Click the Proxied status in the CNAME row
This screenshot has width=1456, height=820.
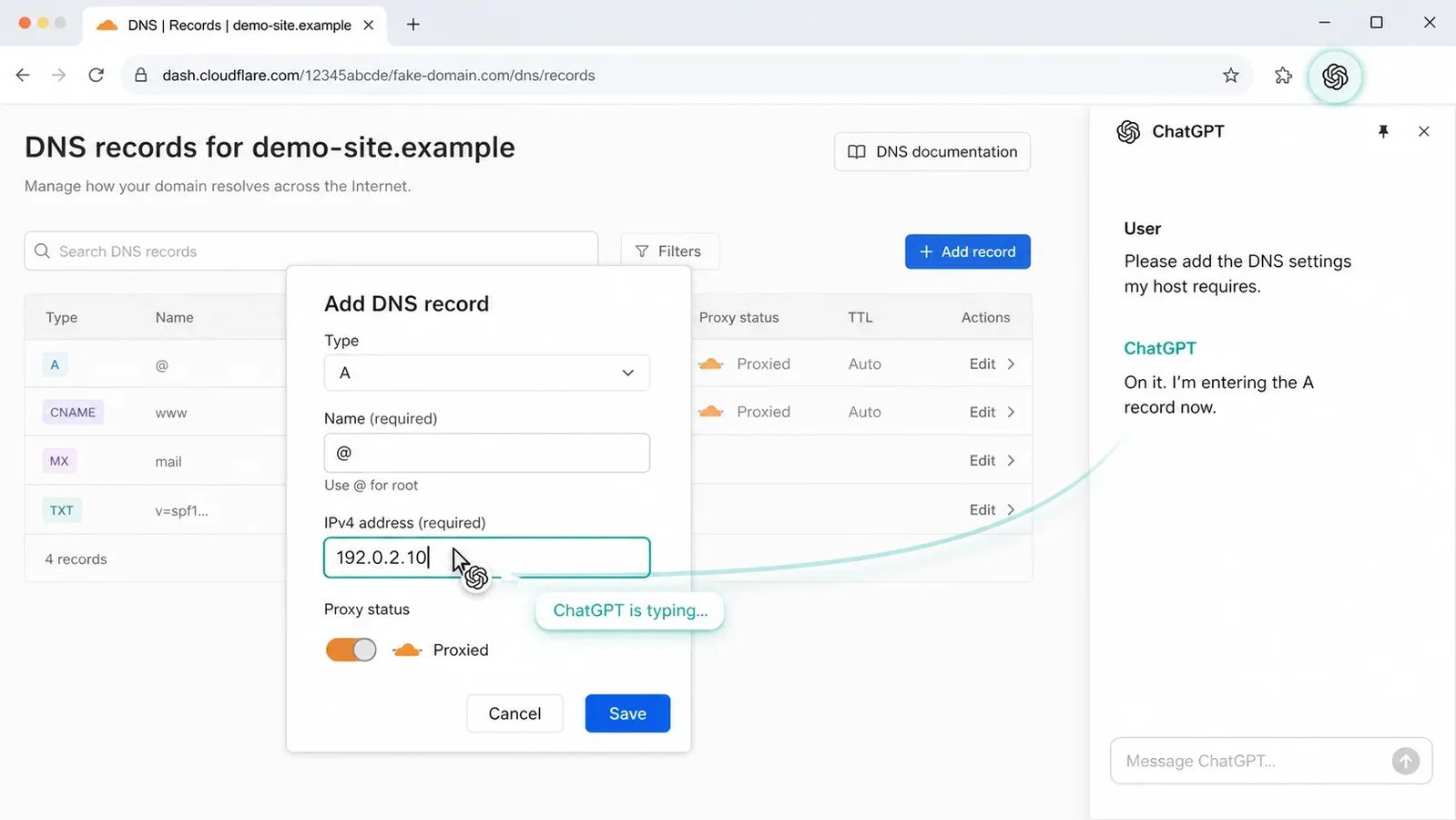764,412
